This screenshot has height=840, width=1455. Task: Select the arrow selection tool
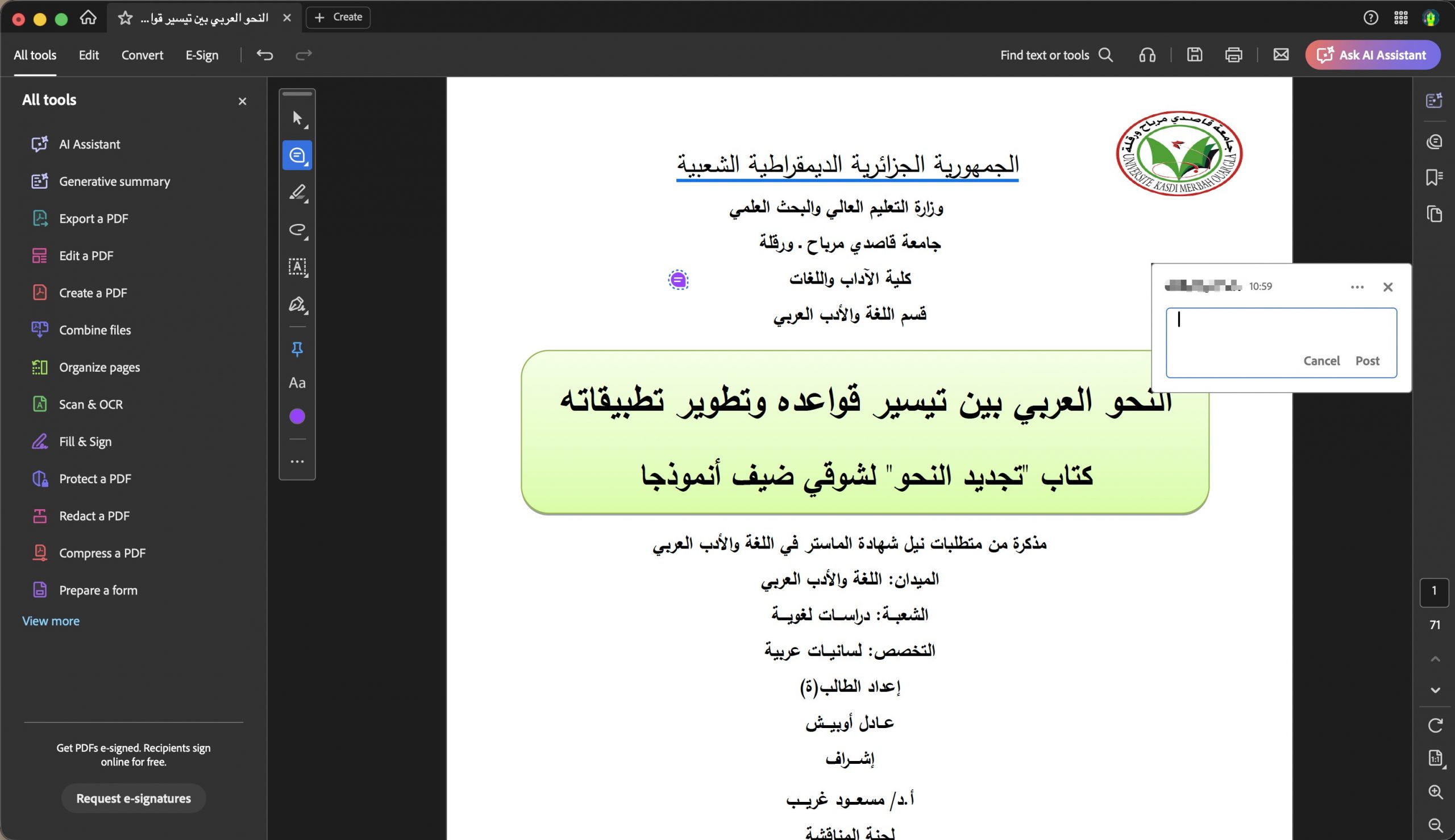(297, 118)
